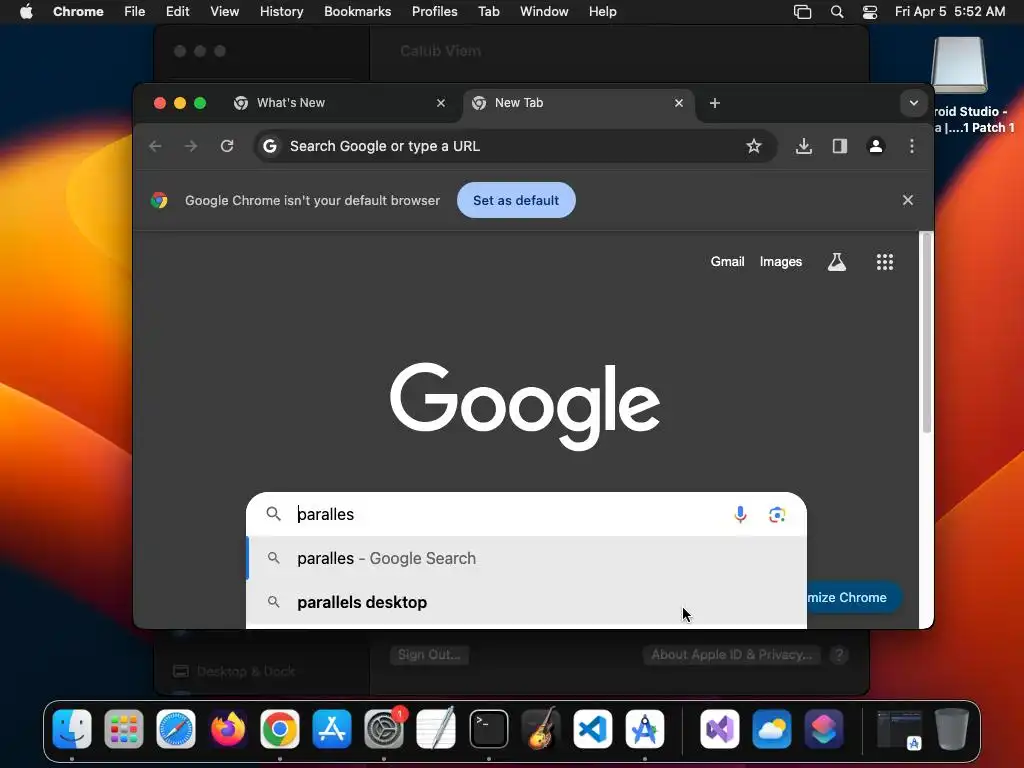Open Shortcuts app from the Dock
Image resolution: width=1024 pixels, height=768 pixels.
coord(824,729)
